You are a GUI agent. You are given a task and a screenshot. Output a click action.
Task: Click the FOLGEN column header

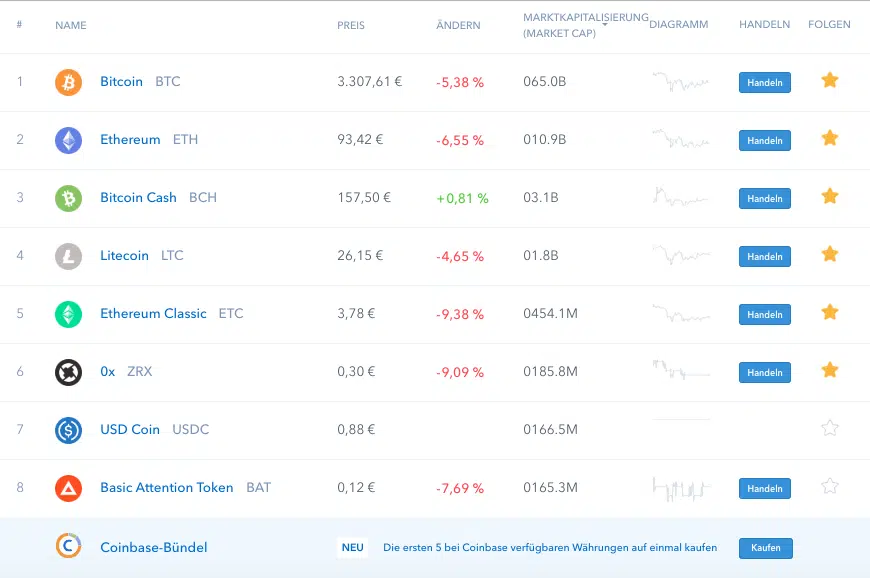click(x=829, y=24)
